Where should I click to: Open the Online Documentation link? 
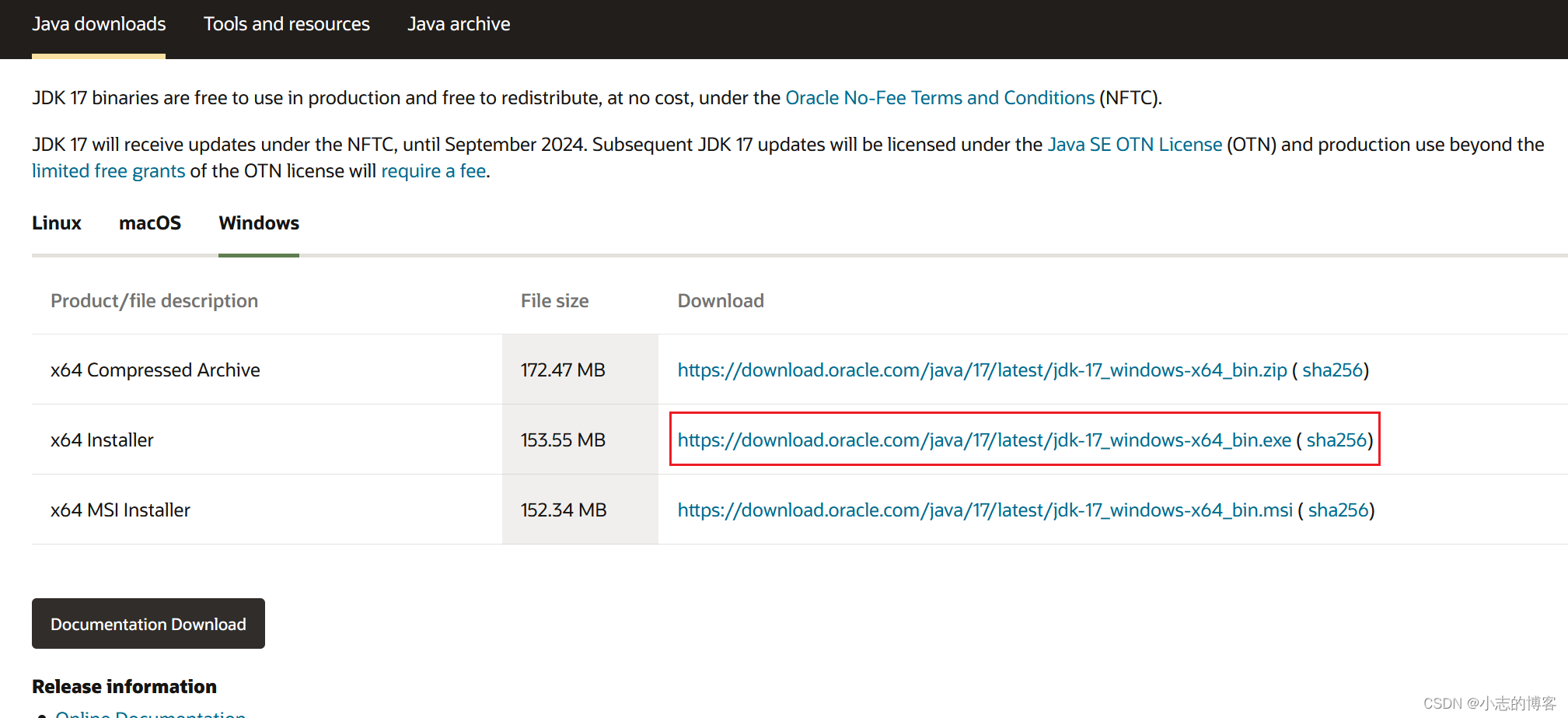click(x=151, y=713)
